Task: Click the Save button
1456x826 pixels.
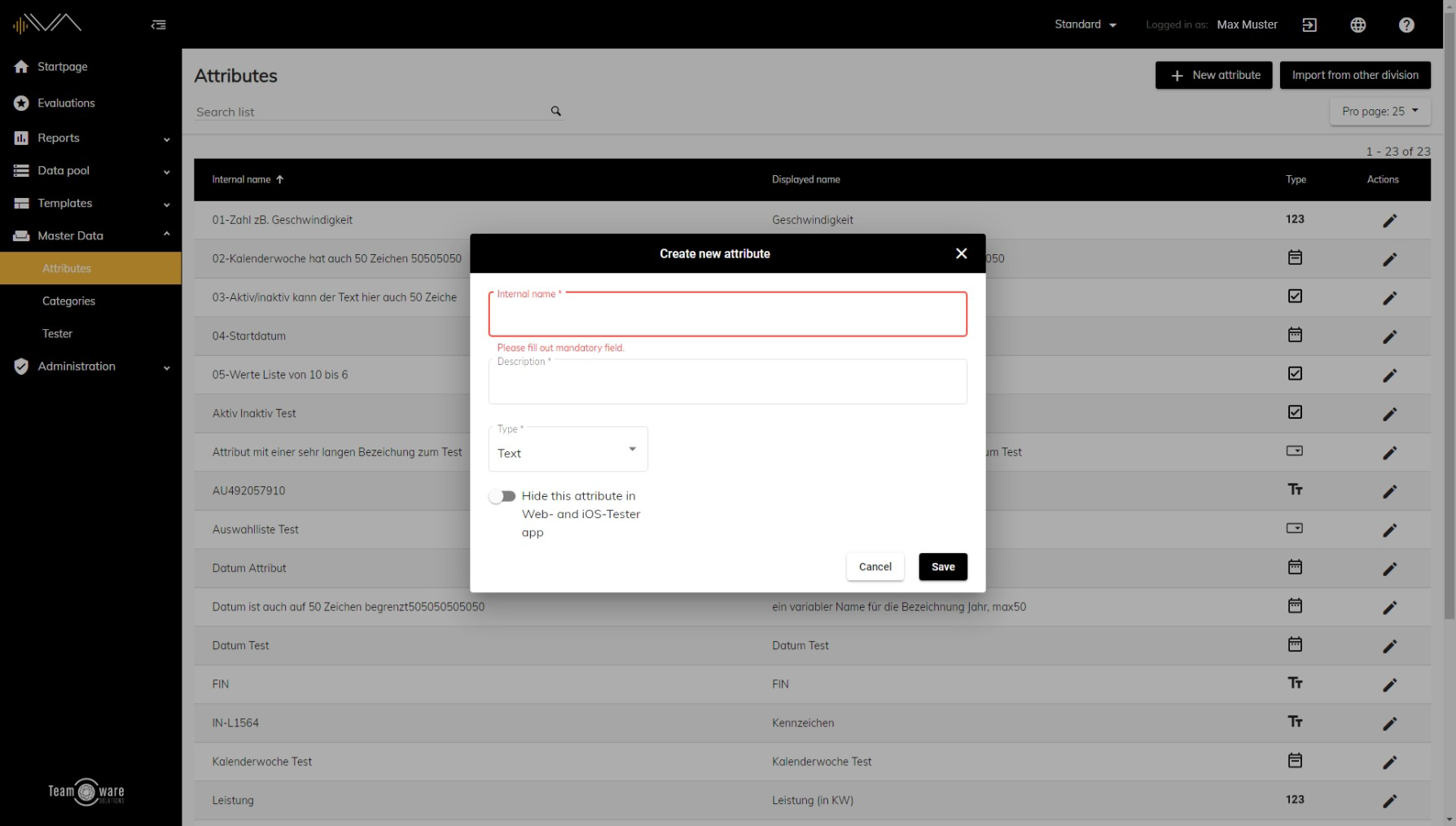Action: (943, 567)
